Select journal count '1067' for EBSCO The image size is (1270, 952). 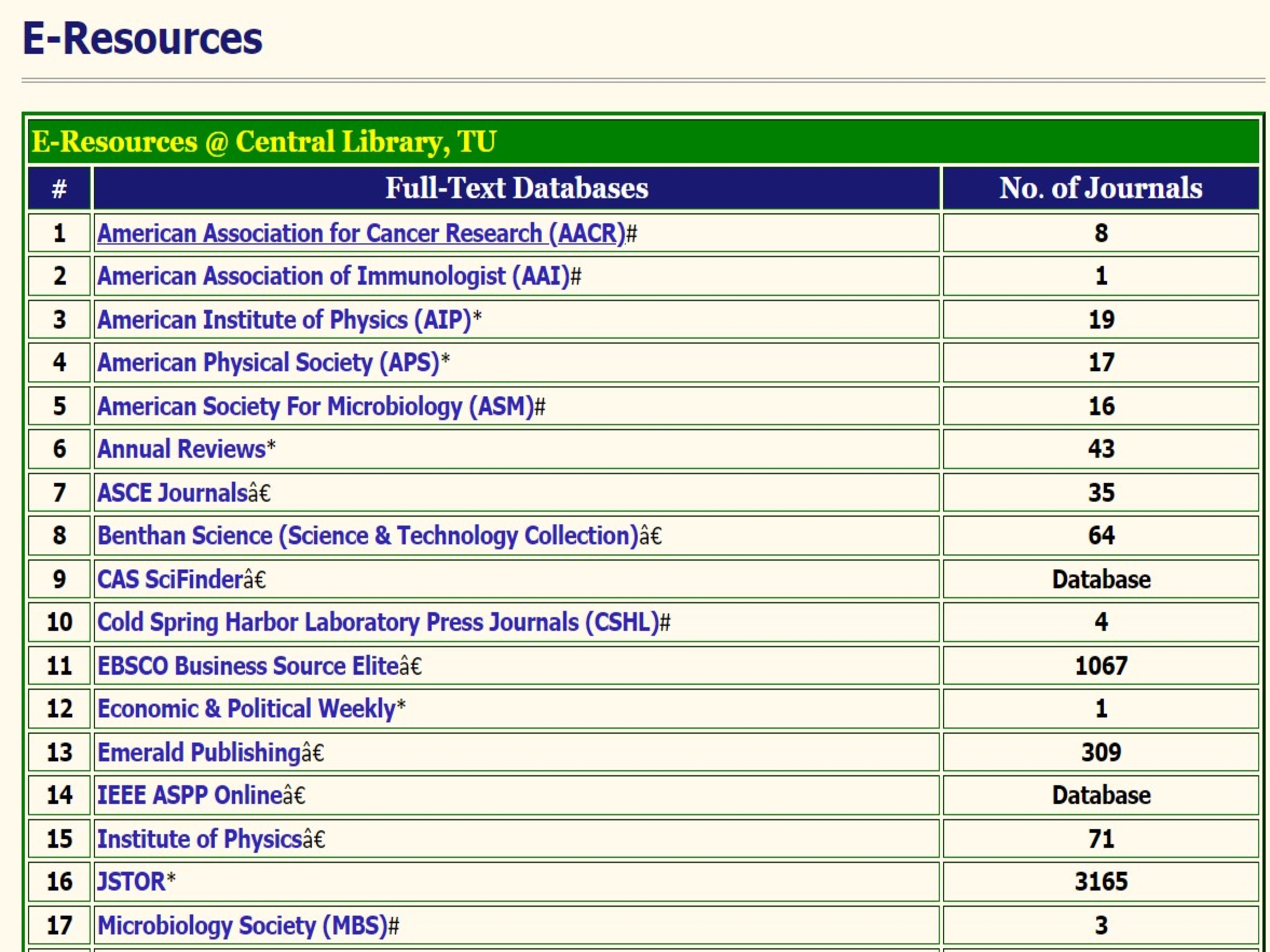click(x=1101, y=666)
